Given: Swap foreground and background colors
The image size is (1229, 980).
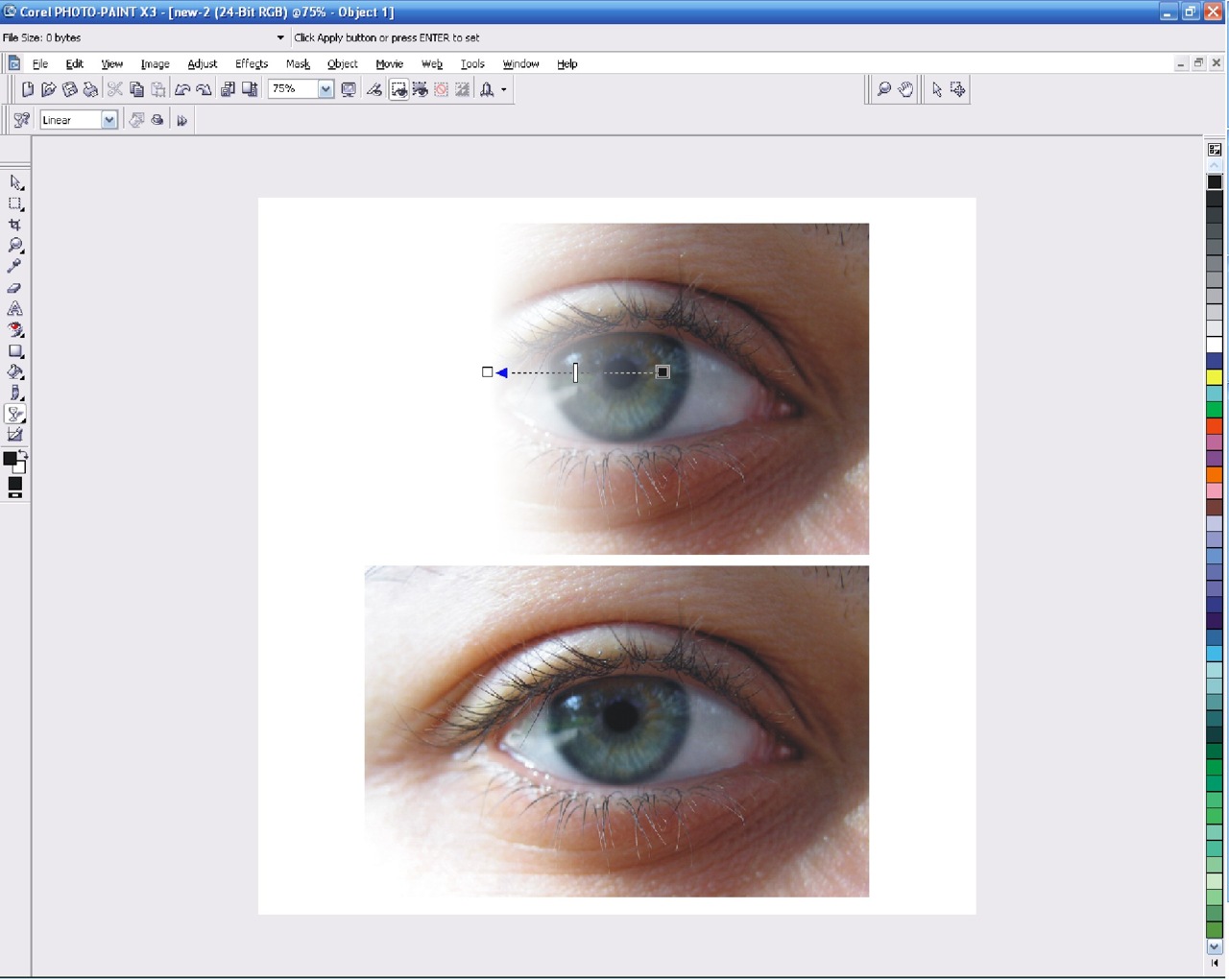Looking at the screenshot, I should [x=22, y=453].
